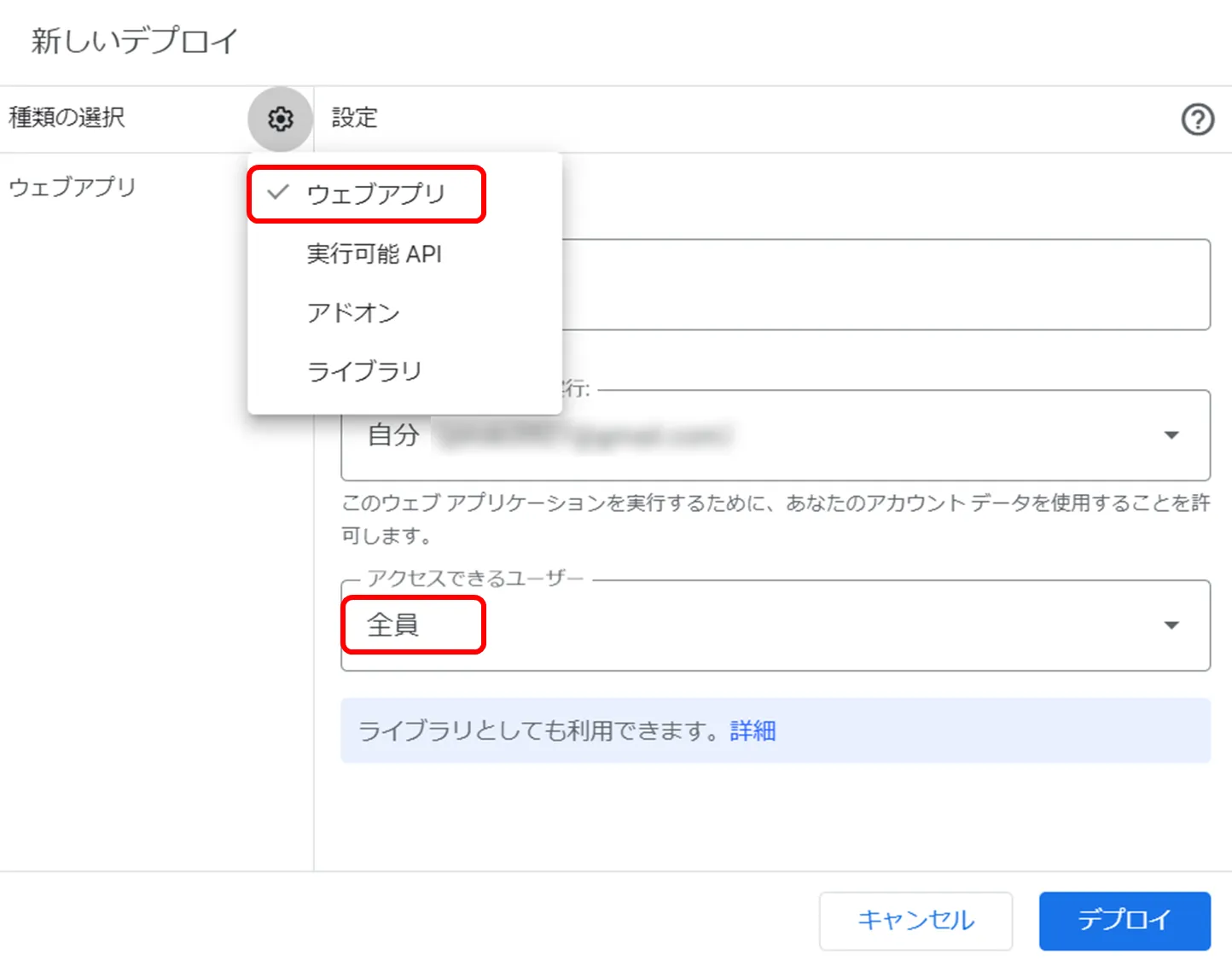1232x960 pixels.
Task: Click the 設定 header label
Action: coord(354,118)
